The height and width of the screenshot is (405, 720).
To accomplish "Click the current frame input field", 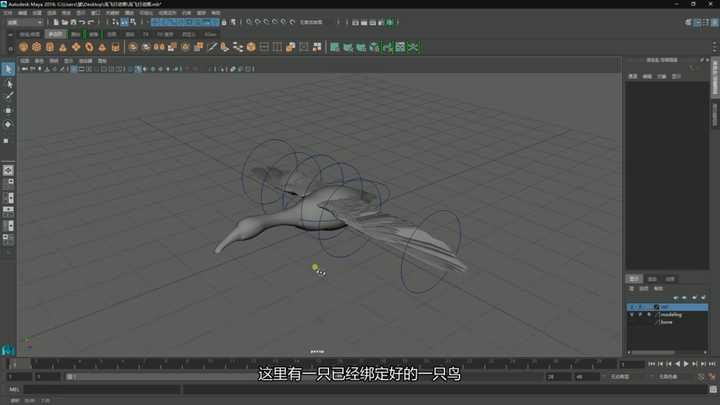I will coord(632,364).
